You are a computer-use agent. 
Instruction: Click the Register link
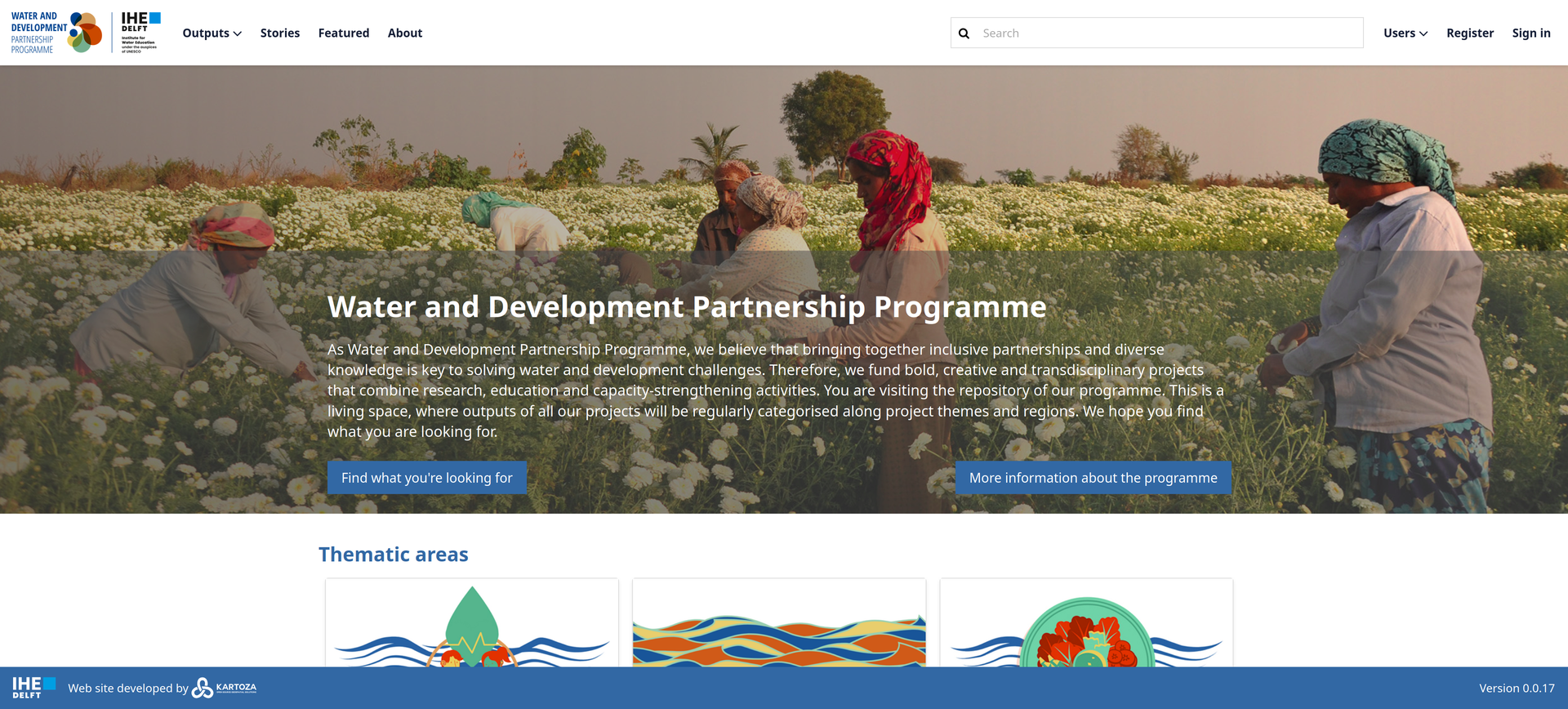pyautogui.click(x=1469, y=33)
